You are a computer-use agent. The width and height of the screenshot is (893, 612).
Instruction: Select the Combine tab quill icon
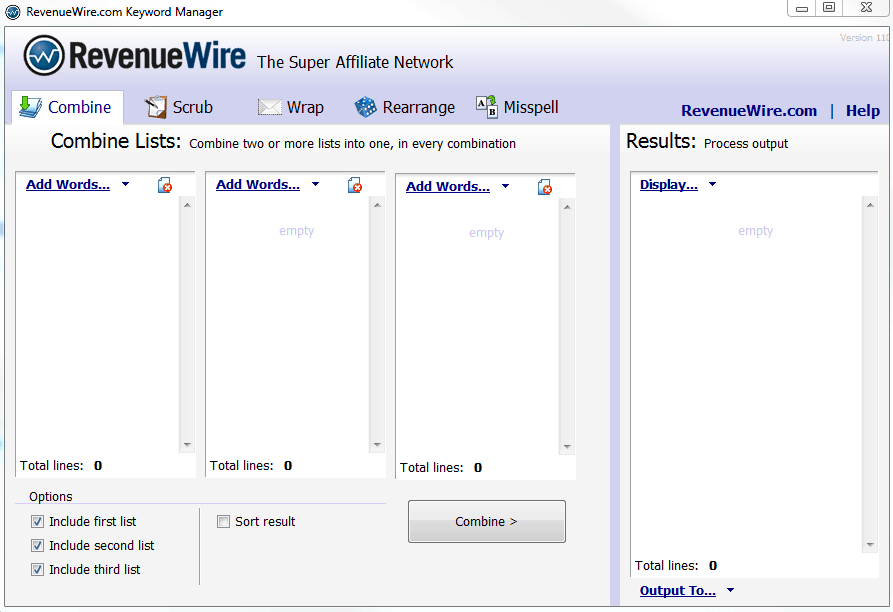30,106
